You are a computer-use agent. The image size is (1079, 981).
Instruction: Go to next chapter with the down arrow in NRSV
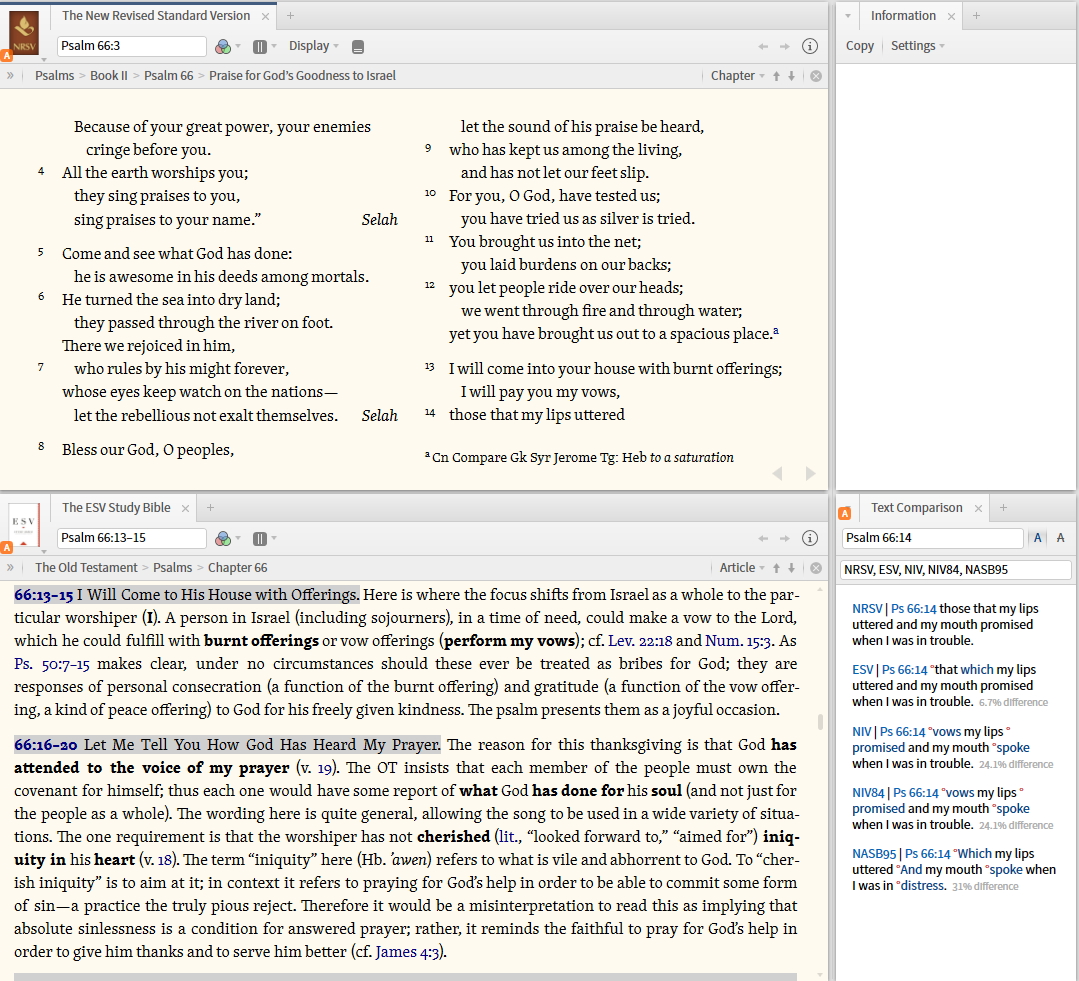coord(791,76)
